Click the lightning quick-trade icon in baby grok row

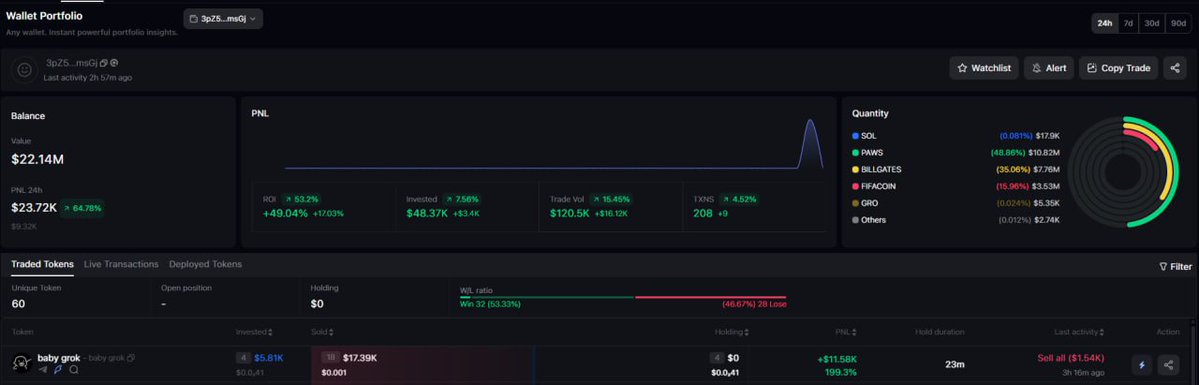pos(1142,365)
